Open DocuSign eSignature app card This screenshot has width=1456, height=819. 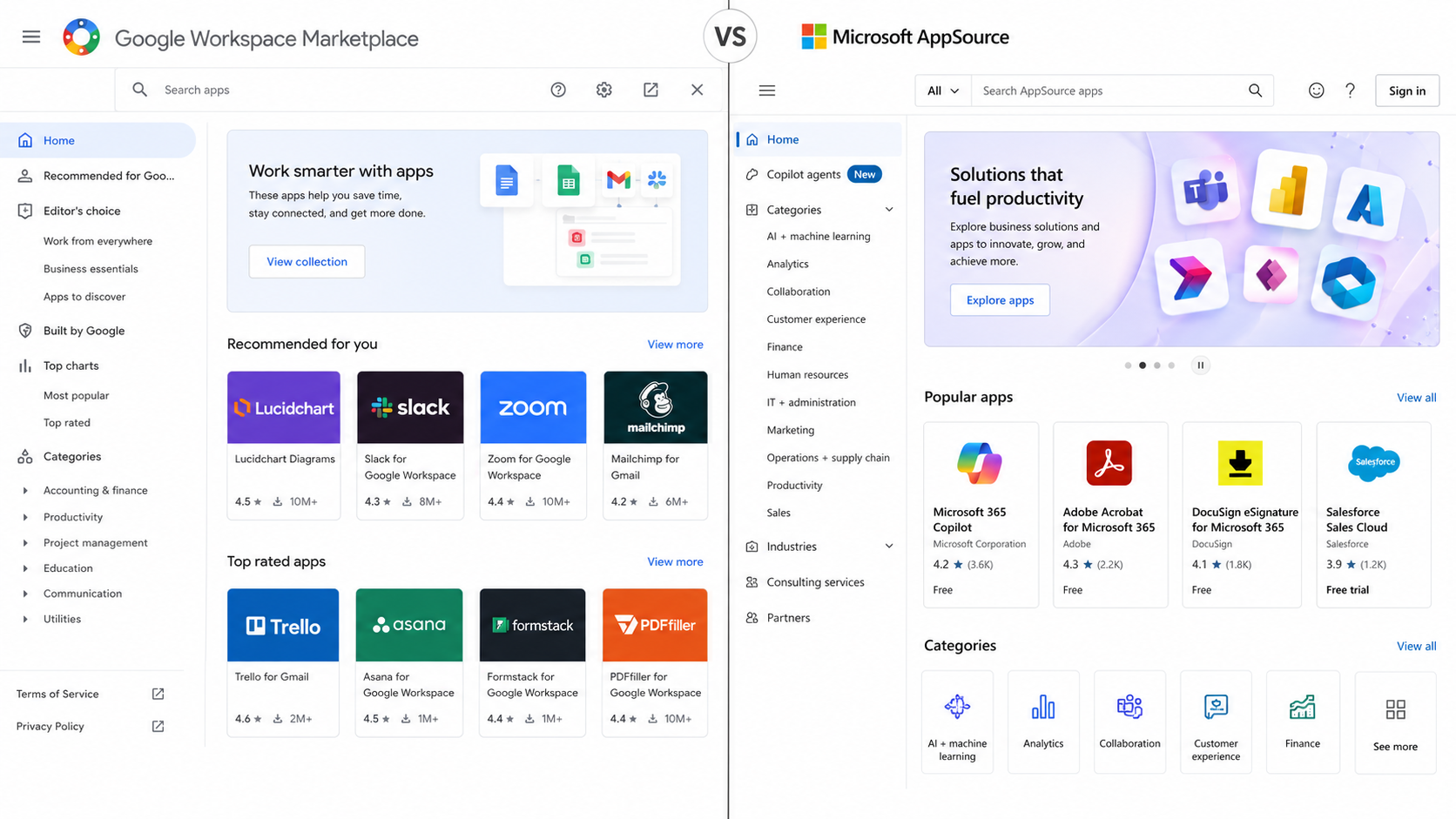(1242, 514)
